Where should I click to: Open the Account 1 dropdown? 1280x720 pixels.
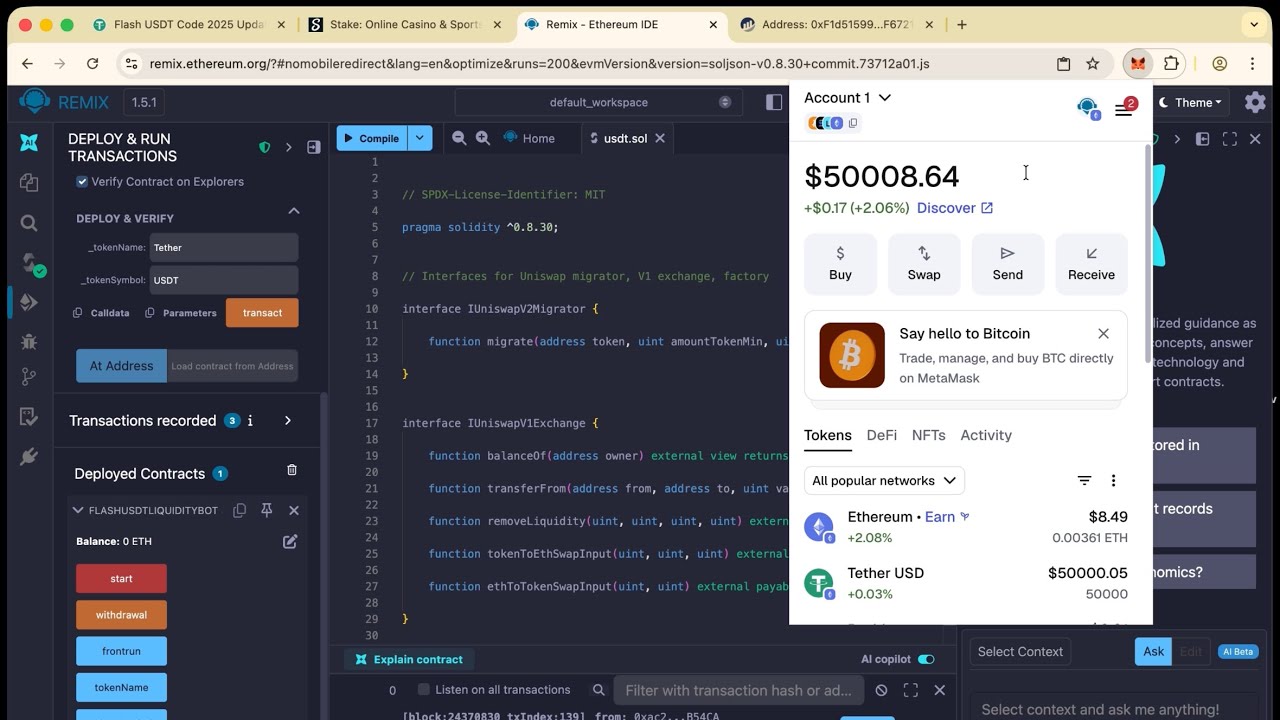(847, 97)
